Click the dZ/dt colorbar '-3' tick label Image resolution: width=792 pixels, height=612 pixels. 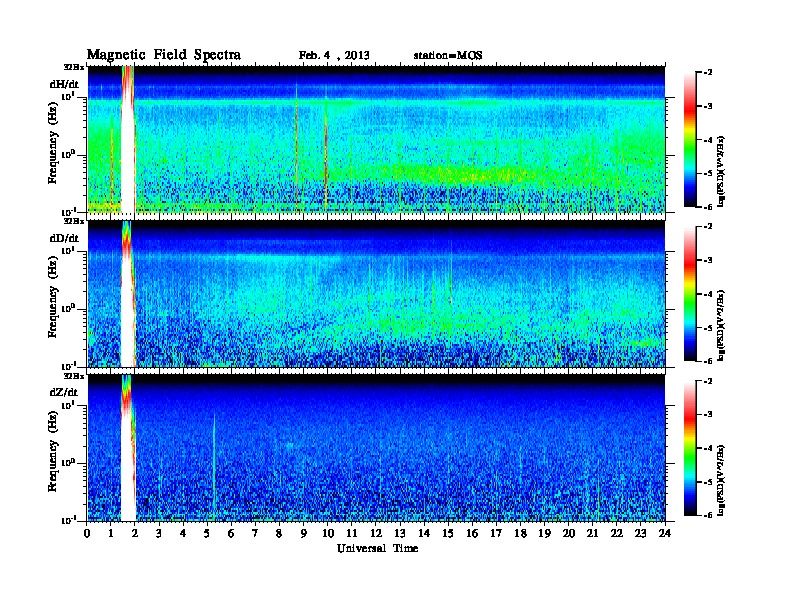(x=708, y=415)
